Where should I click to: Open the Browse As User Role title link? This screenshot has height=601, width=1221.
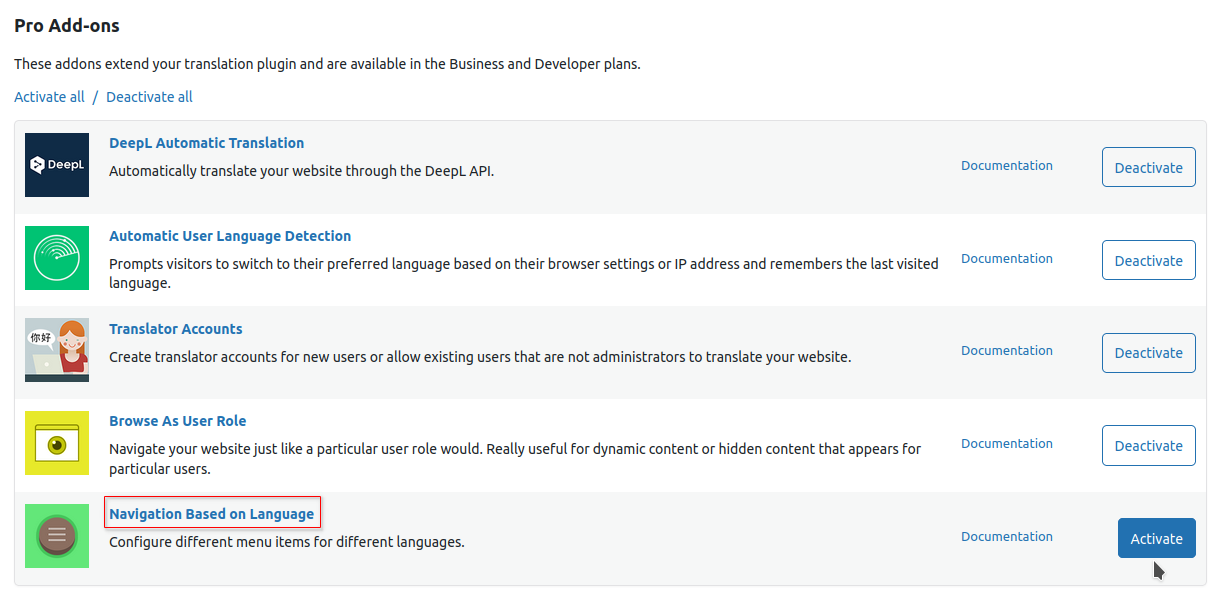coord(177,421)
